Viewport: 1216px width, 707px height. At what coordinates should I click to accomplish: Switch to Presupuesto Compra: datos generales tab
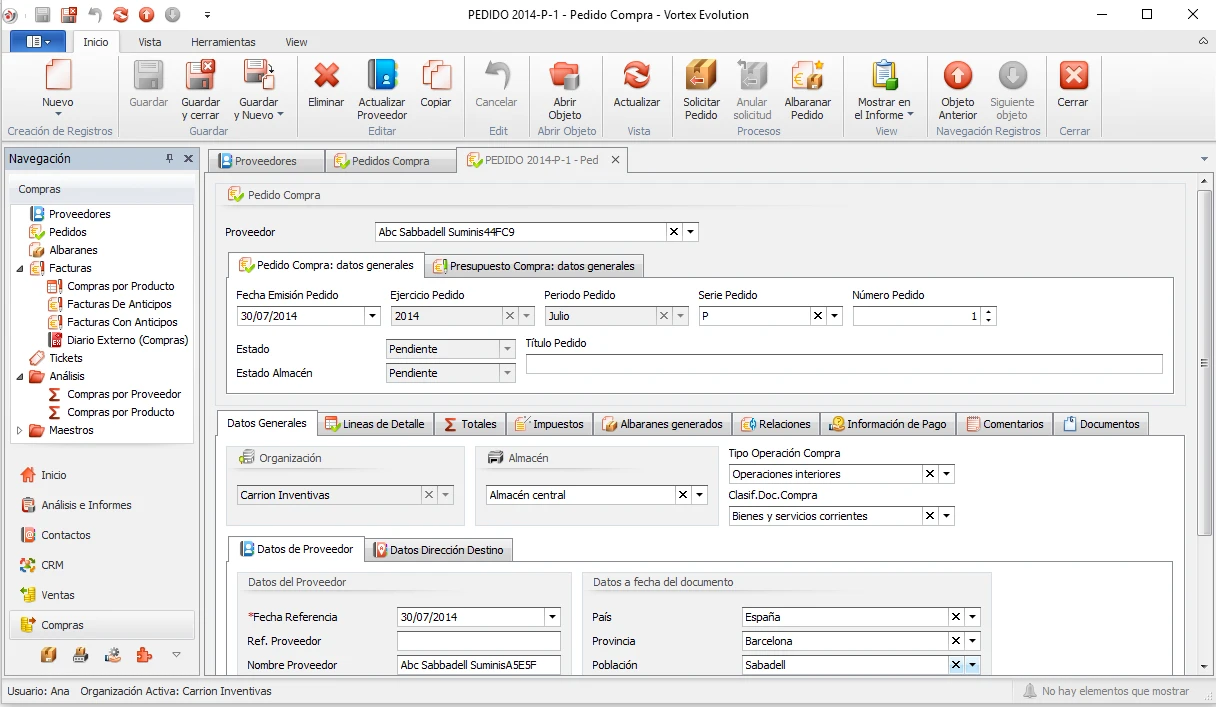coord(534,266)
